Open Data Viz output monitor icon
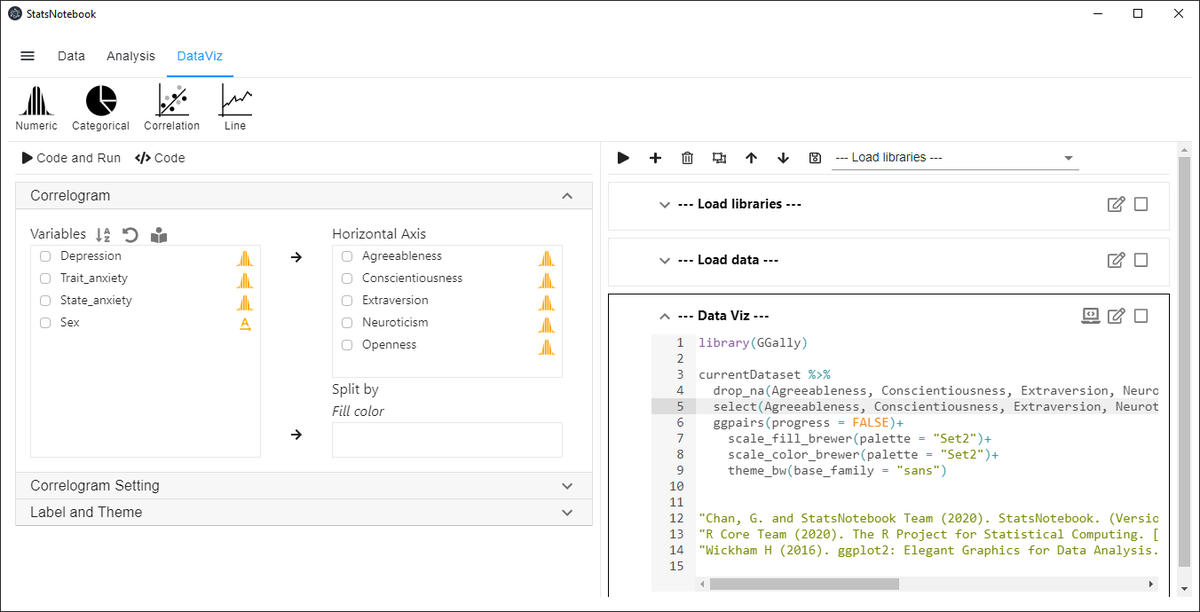 1090,316
